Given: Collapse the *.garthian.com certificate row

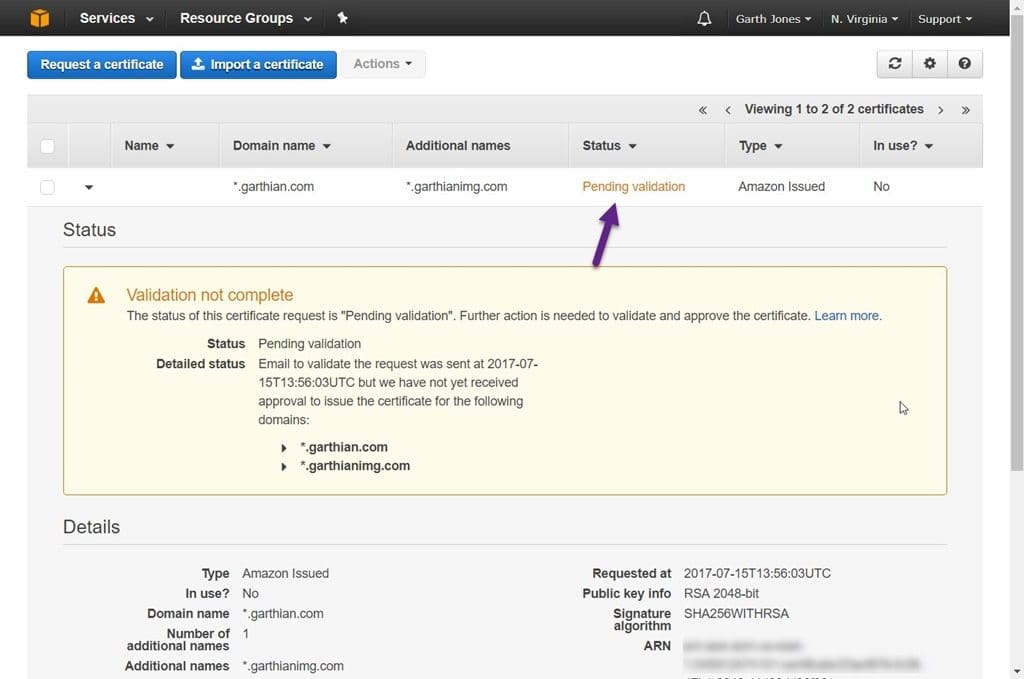Looking at the screenshot, I should point(89,187).
